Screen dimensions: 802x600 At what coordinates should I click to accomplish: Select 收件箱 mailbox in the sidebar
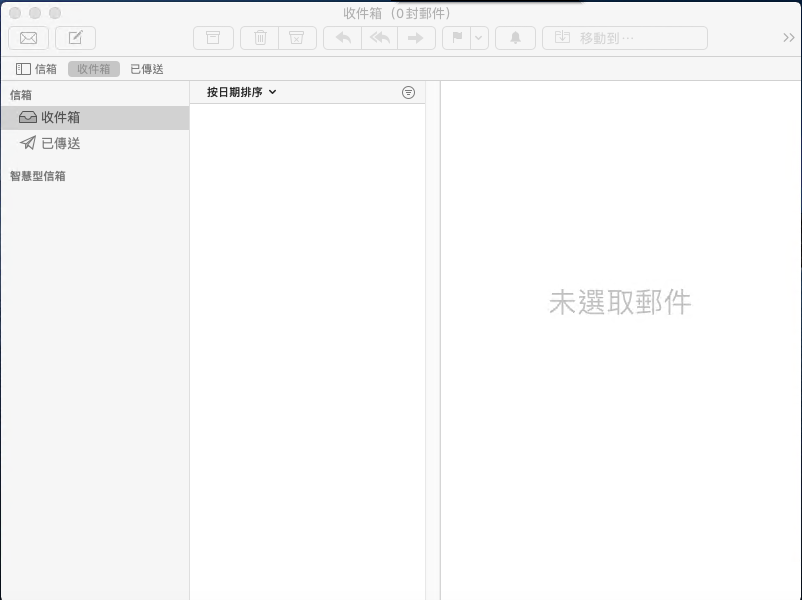[x=60, y=117]
